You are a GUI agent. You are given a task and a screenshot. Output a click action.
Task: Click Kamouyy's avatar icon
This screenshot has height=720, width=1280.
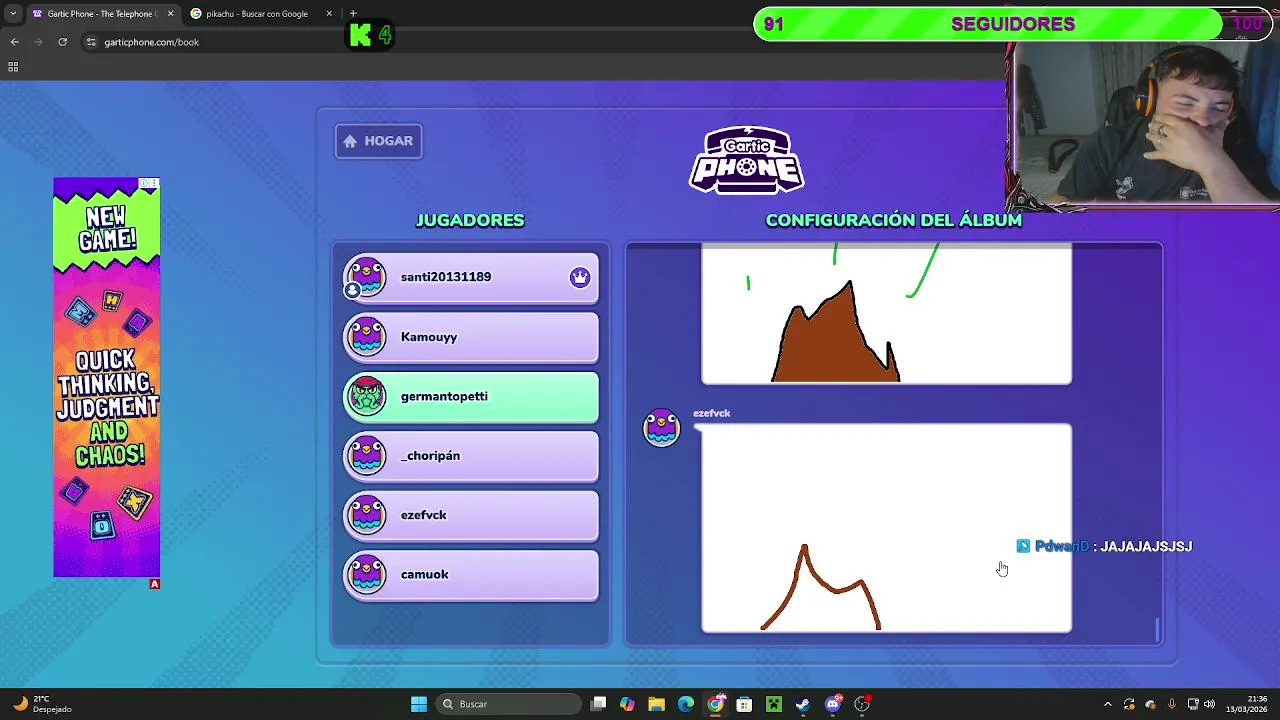point(366,337)
